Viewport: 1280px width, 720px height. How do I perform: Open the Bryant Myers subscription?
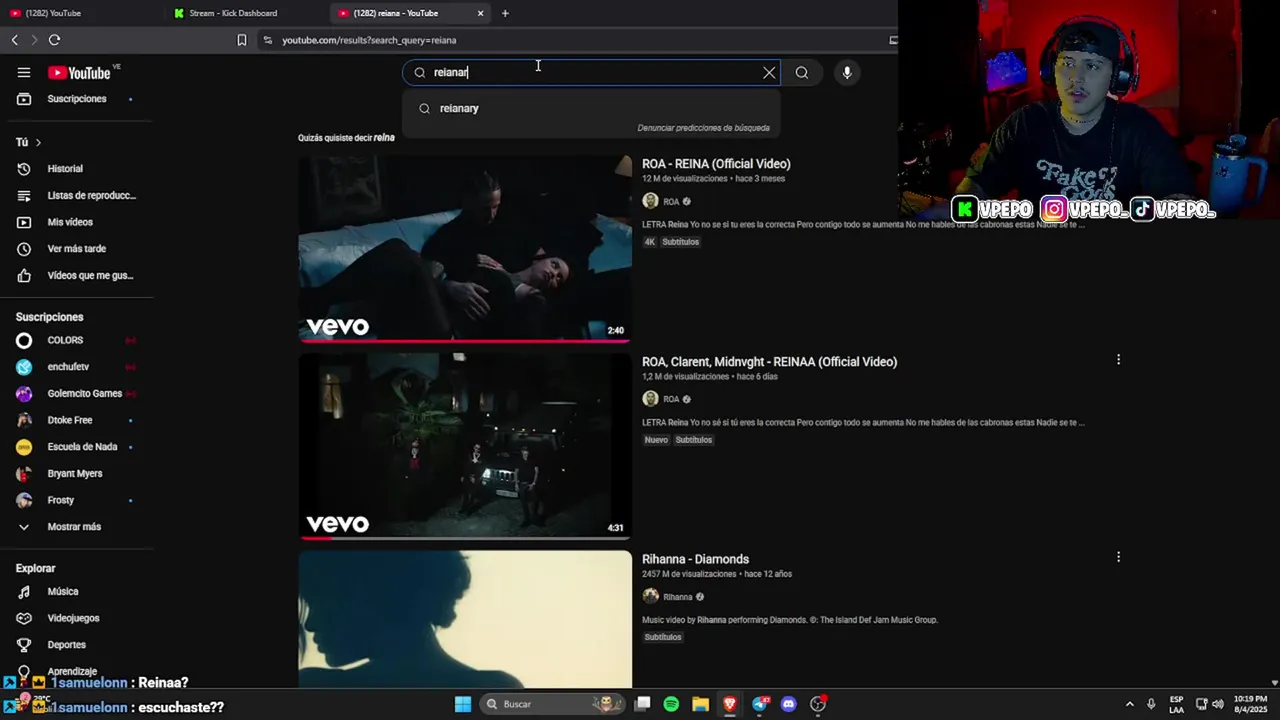click(77, 473)
